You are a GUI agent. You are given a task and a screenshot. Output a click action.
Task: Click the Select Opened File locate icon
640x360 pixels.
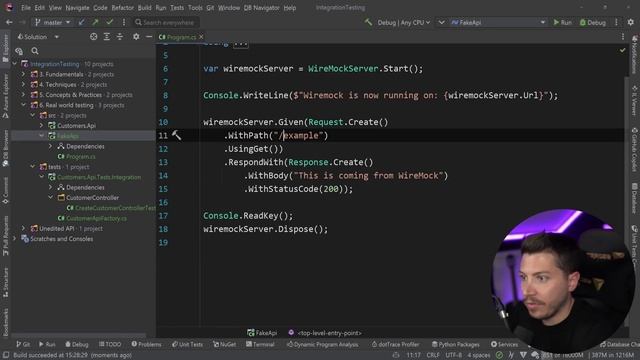point(93,37)
